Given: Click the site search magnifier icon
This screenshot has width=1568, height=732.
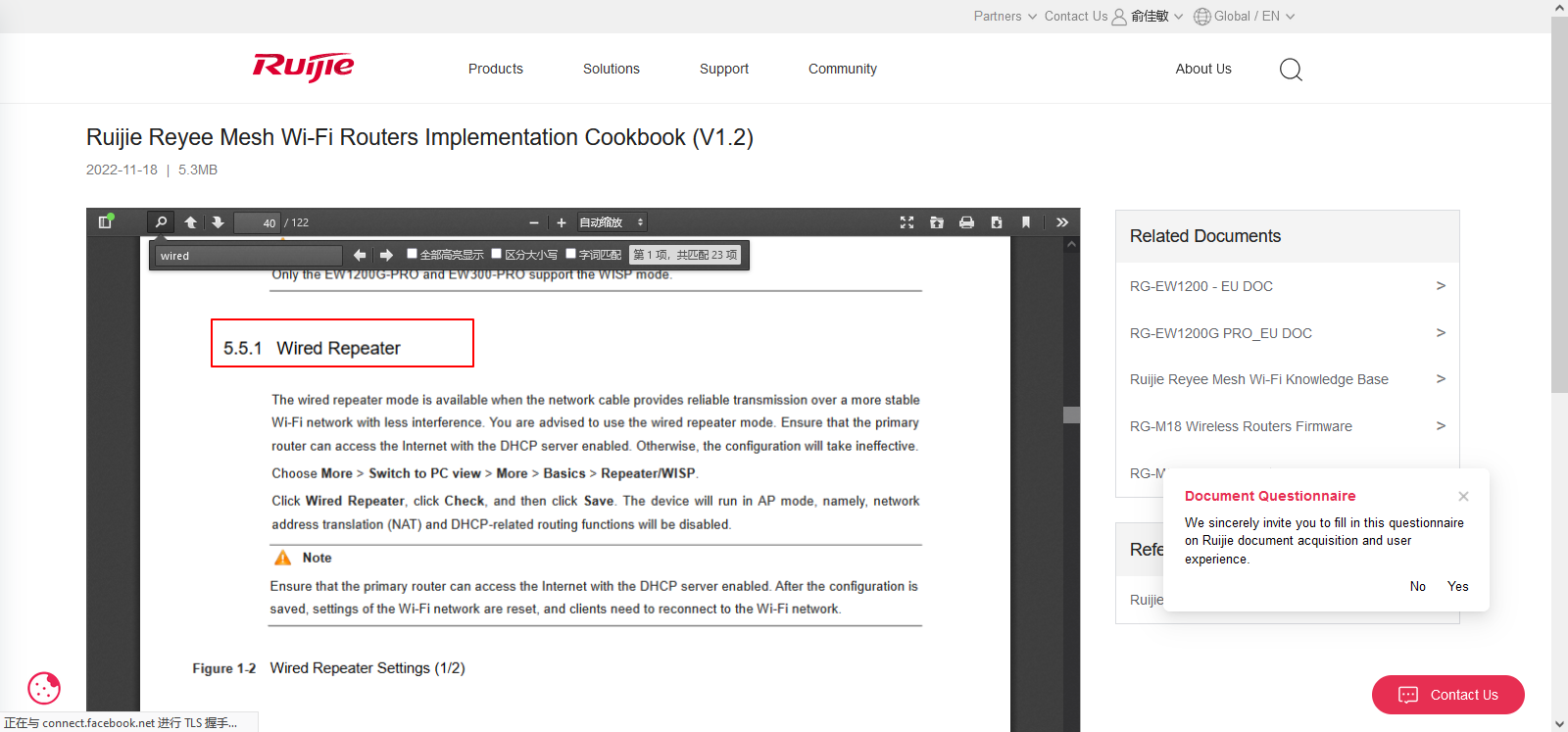Looking at the screenshot, I should 1291,70.
